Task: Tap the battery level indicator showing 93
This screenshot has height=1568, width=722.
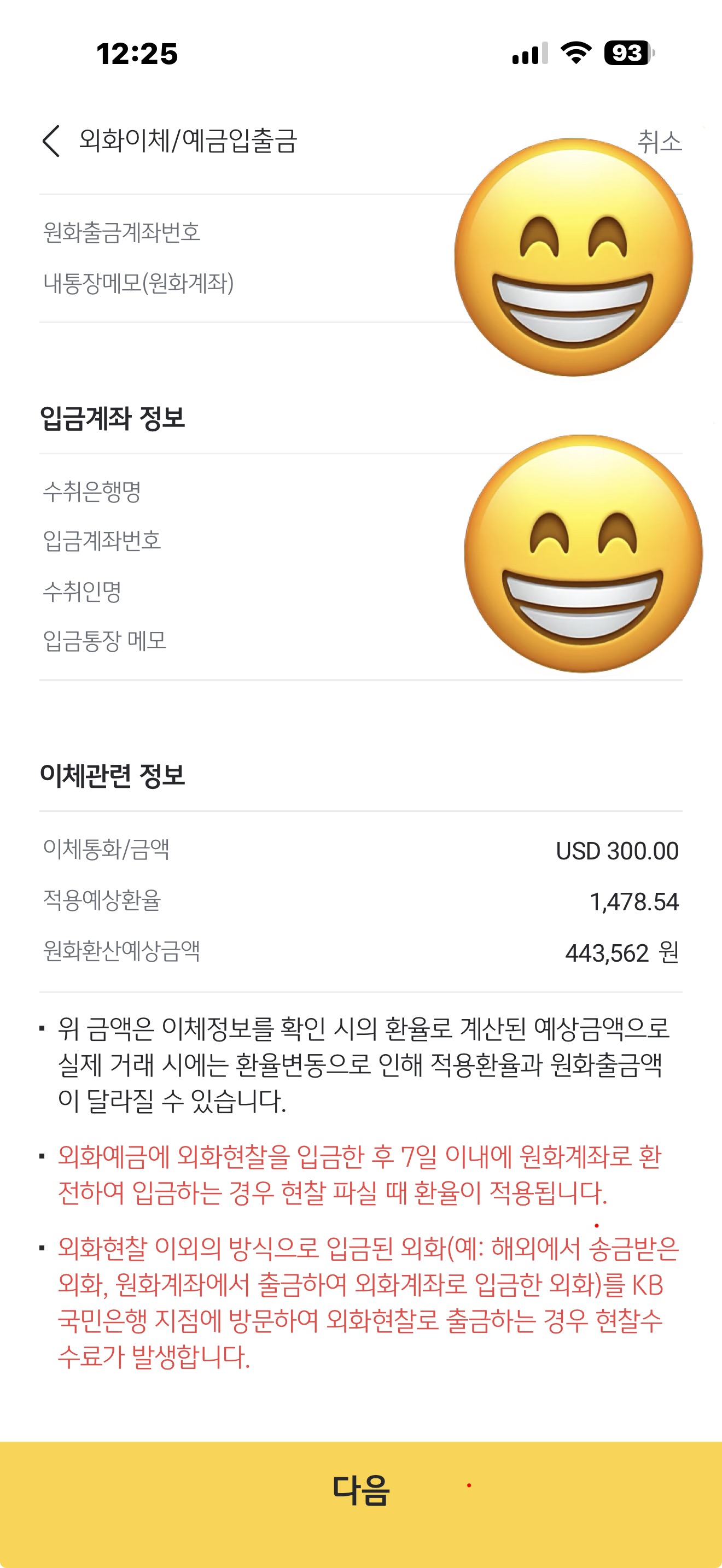Action: (629, 53)
